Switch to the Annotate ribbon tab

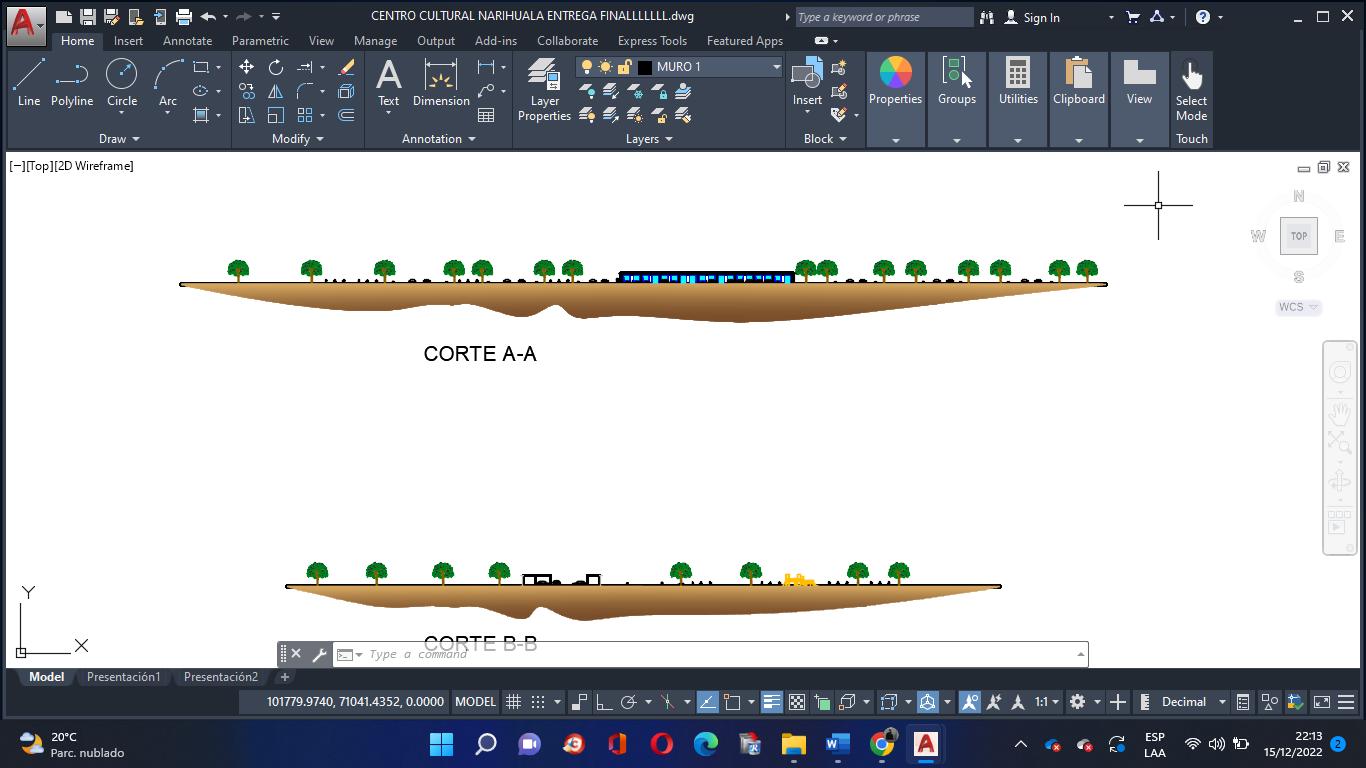[187, 41]
